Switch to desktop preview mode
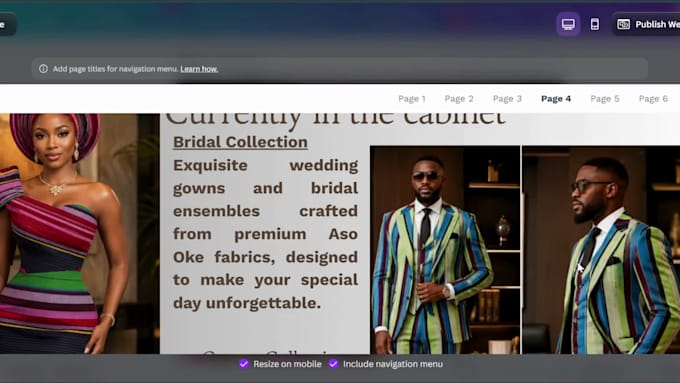 568,24
